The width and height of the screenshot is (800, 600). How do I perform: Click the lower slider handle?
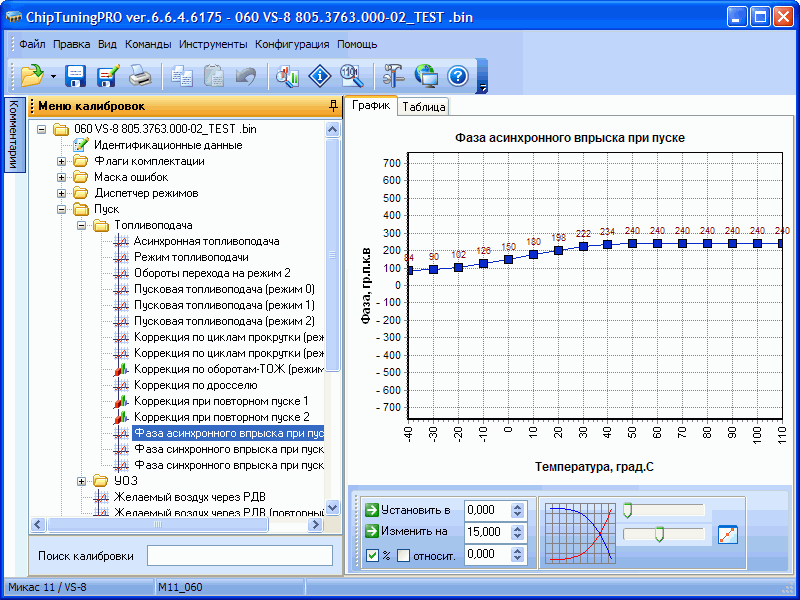[x=659, y=535]
